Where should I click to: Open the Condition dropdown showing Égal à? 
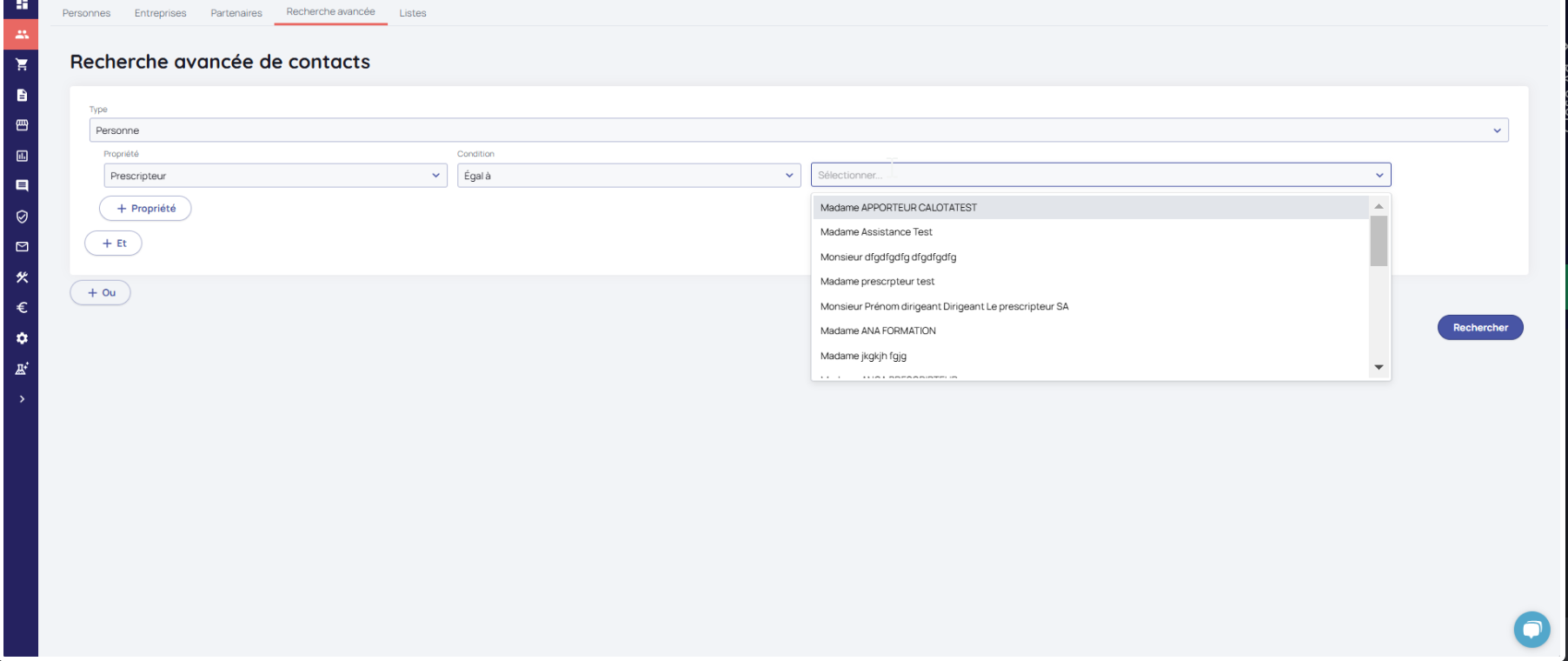pos(628,176)
